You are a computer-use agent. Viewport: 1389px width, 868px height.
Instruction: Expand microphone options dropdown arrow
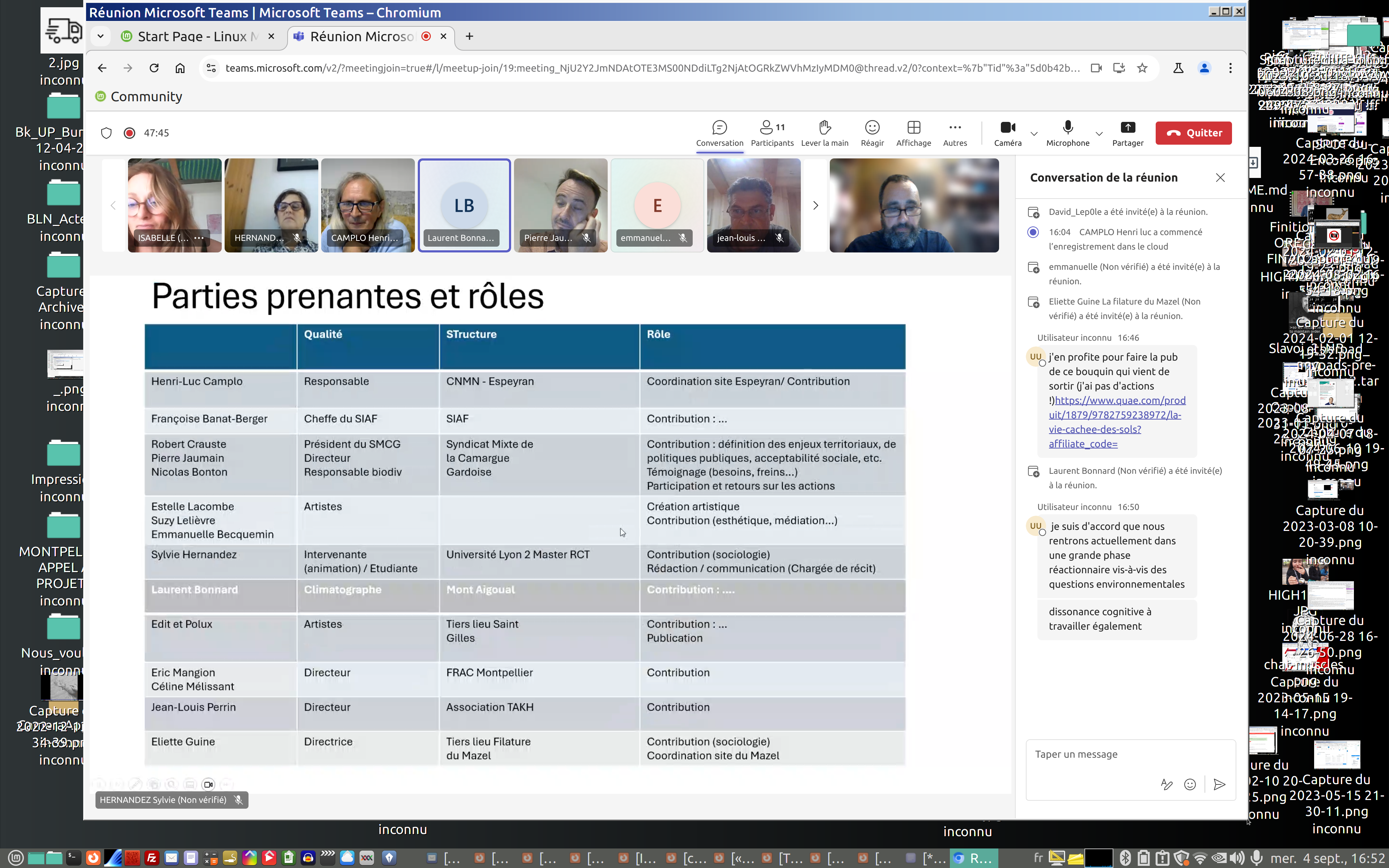(1099, 134)
